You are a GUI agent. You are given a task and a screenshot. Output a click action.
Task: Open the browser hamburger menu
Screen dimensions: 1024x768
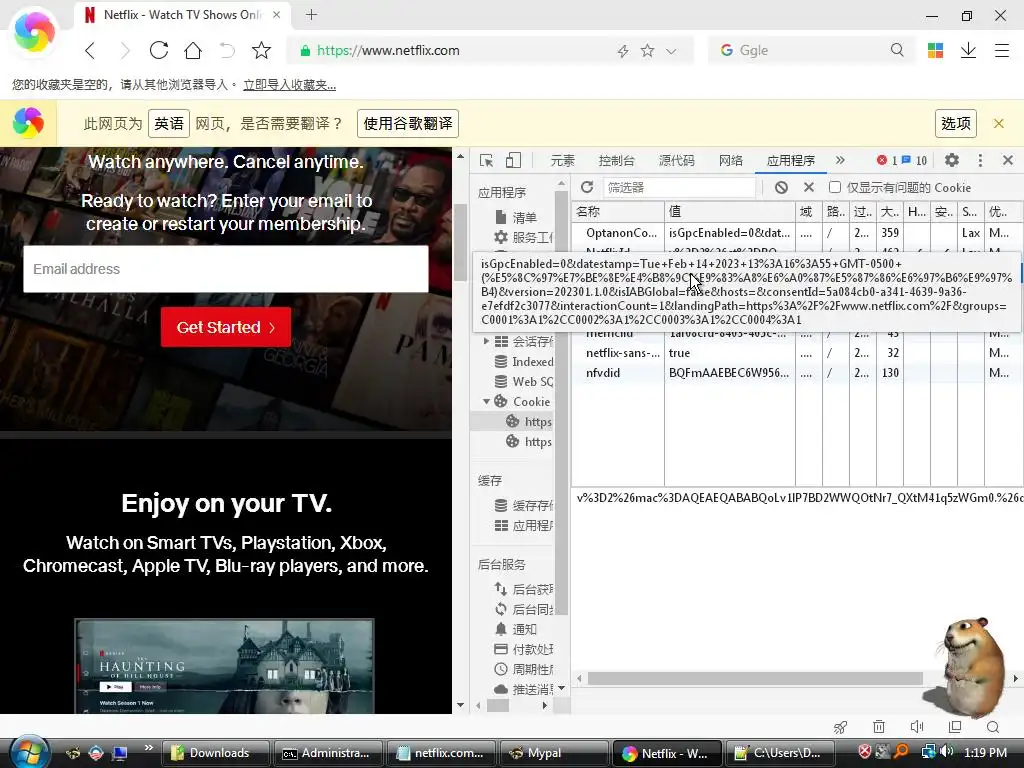[x=1002, y=50]
